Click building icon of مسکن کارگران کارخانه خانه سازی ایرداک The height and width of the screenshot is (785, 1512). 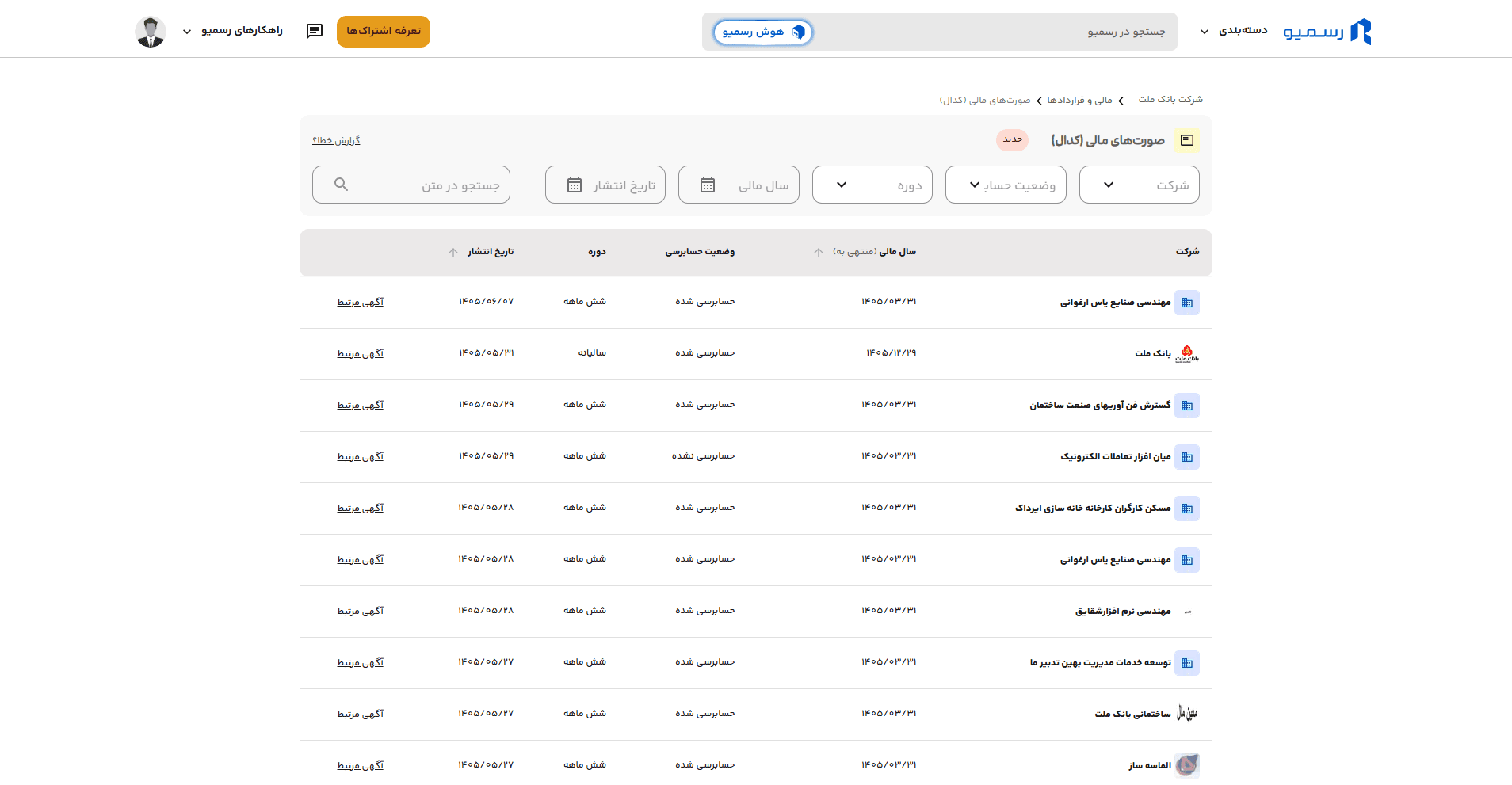(1187, 509)
